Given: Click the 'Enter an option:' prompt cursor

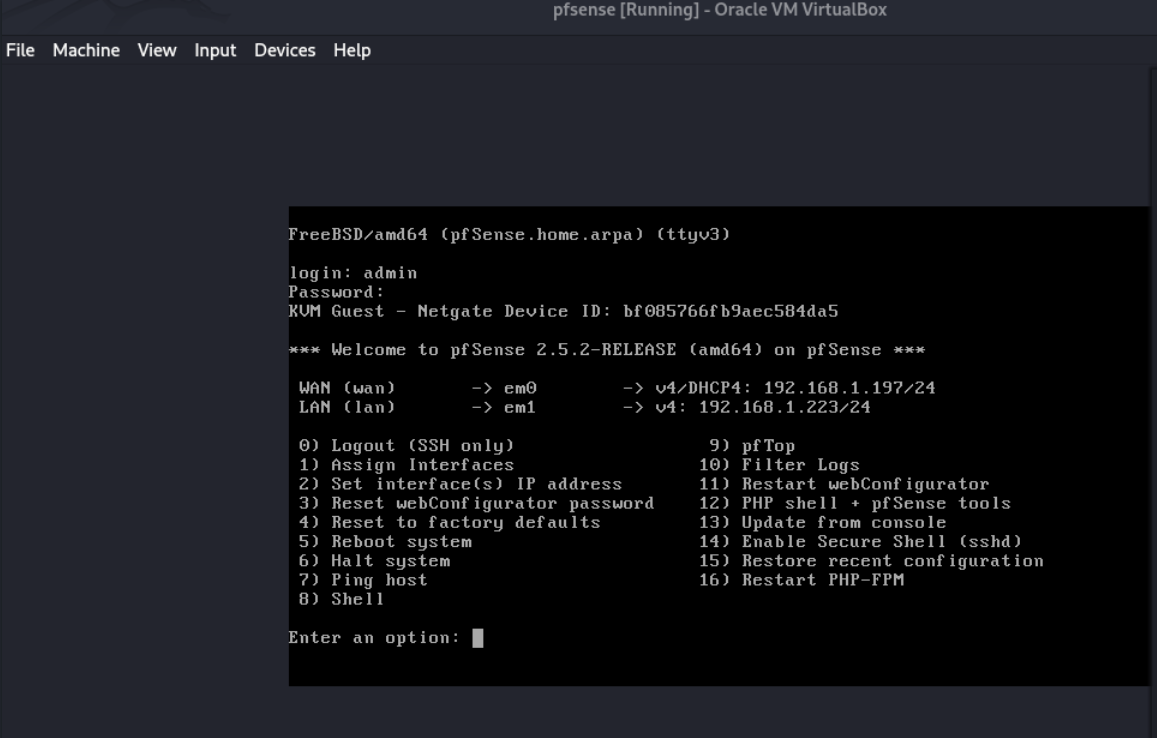Looking at the screenshot, I should (x=478, y=638).
